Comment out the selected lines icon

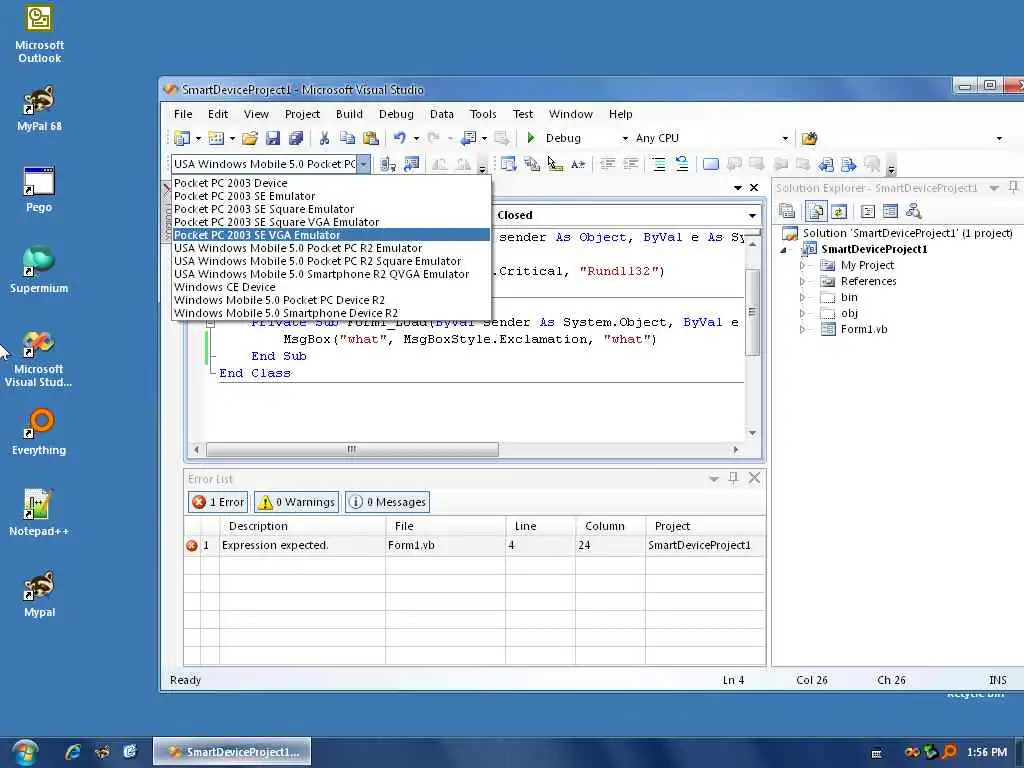point(659,165)
